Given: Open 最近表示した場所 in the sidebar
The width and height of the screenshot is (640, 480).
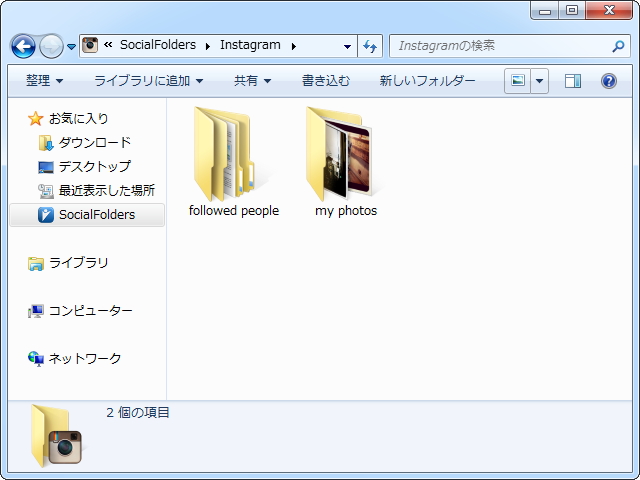Looking at the screenshot, I should click(x=107, y=190).
